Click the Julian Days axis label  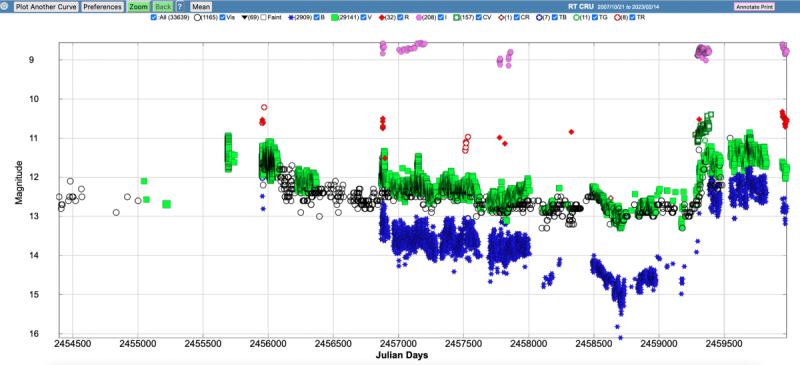pyautogui.click(x=403, y=355)
